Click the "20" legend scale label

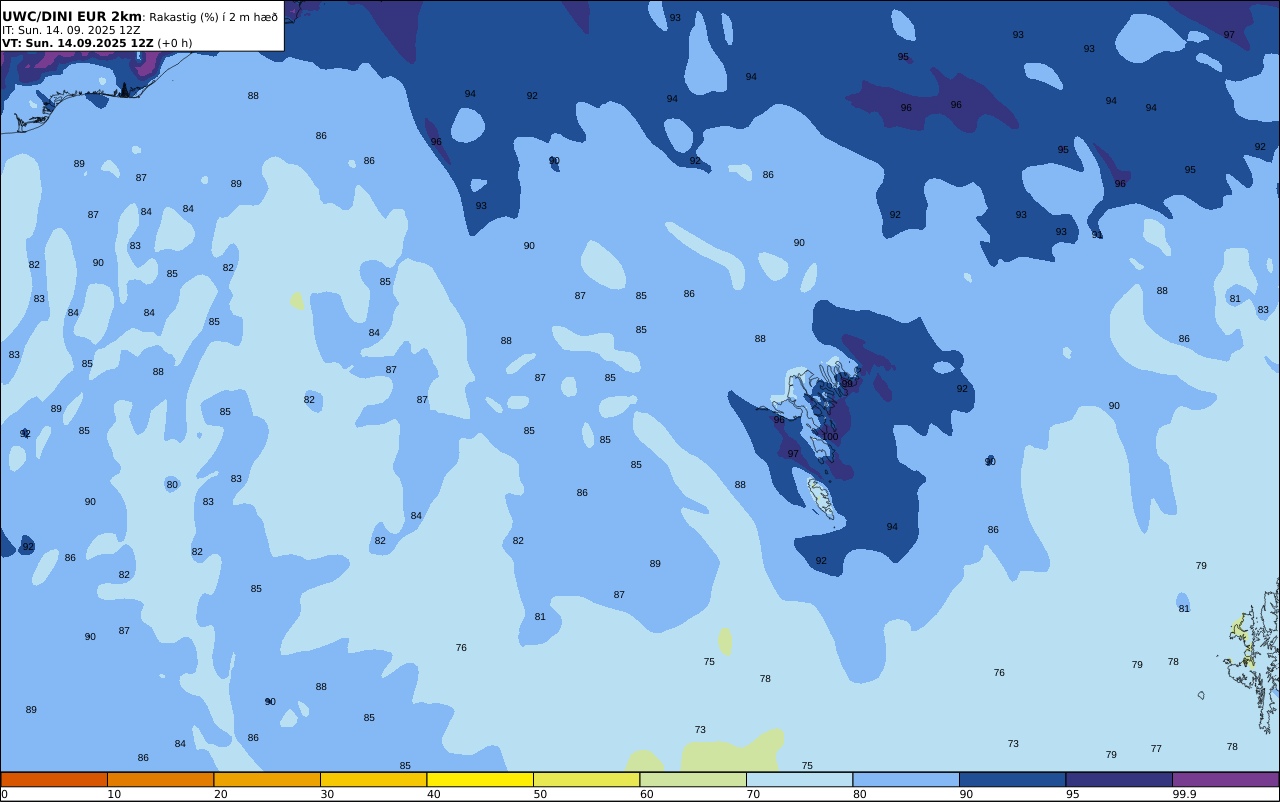[221, 794]
